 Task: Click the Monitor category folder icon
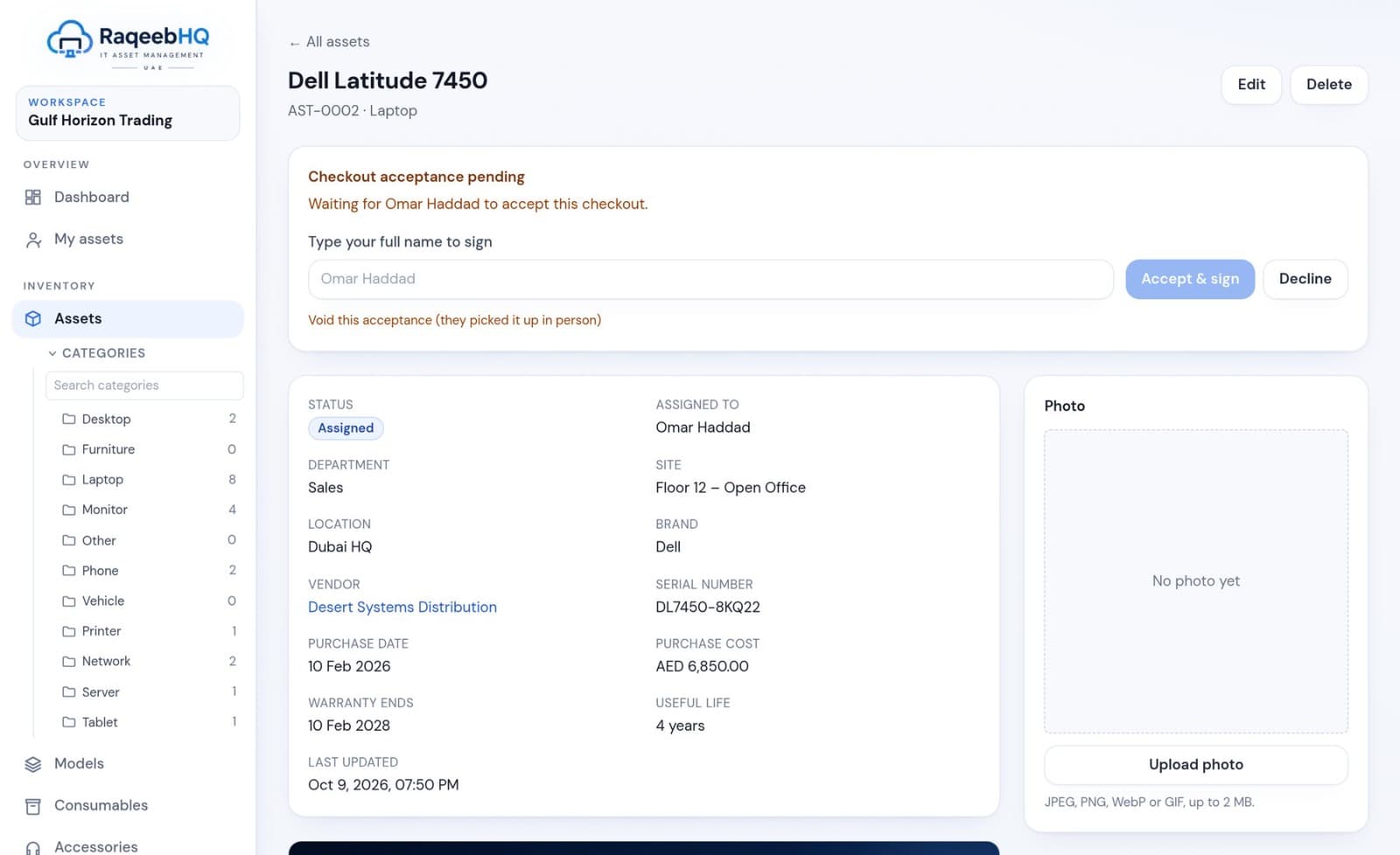pyautogui.click(x=69, y=510)
